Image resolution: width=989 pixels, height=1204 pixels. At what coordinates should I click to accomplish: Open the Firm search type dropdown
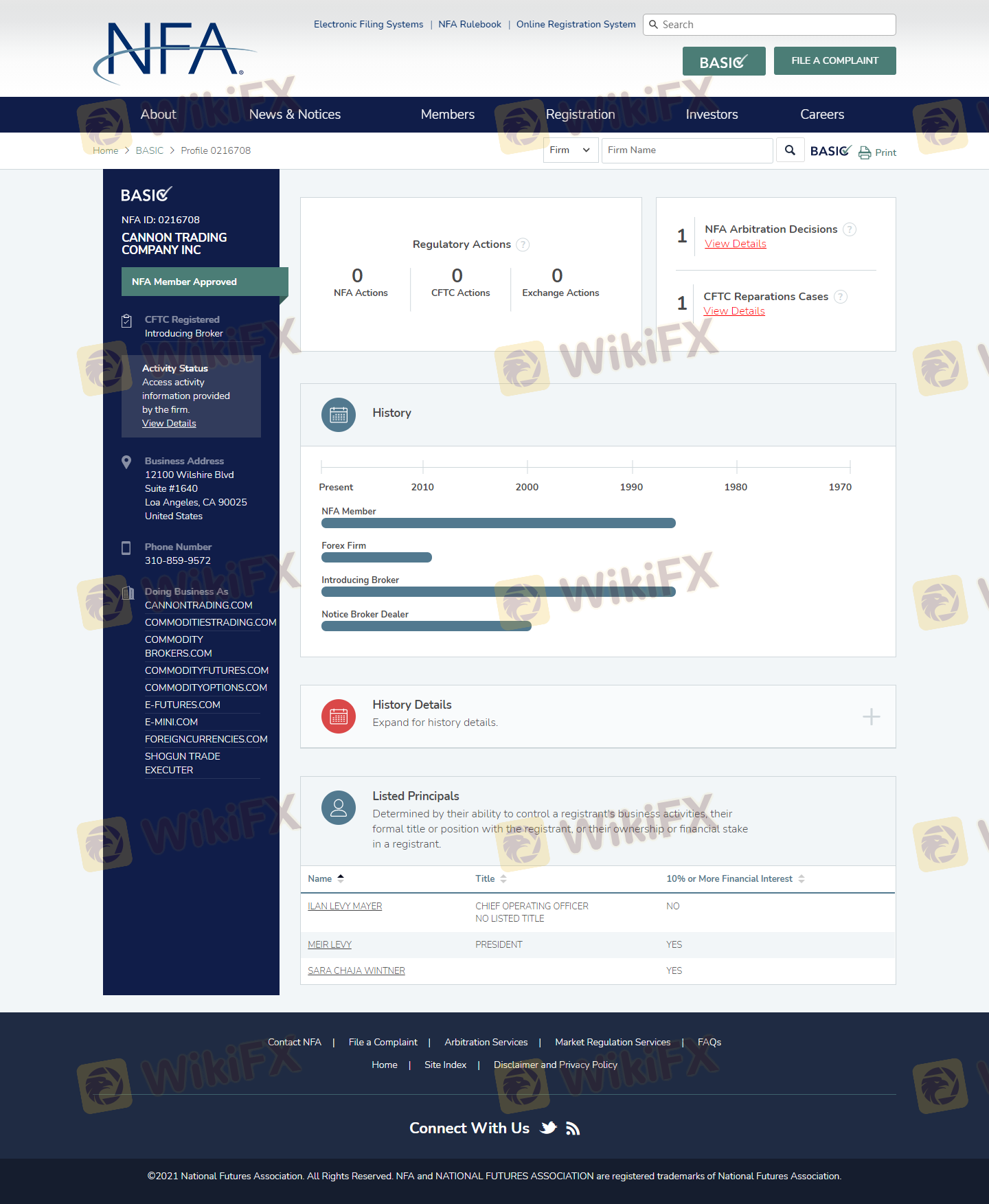pos(570,150)
